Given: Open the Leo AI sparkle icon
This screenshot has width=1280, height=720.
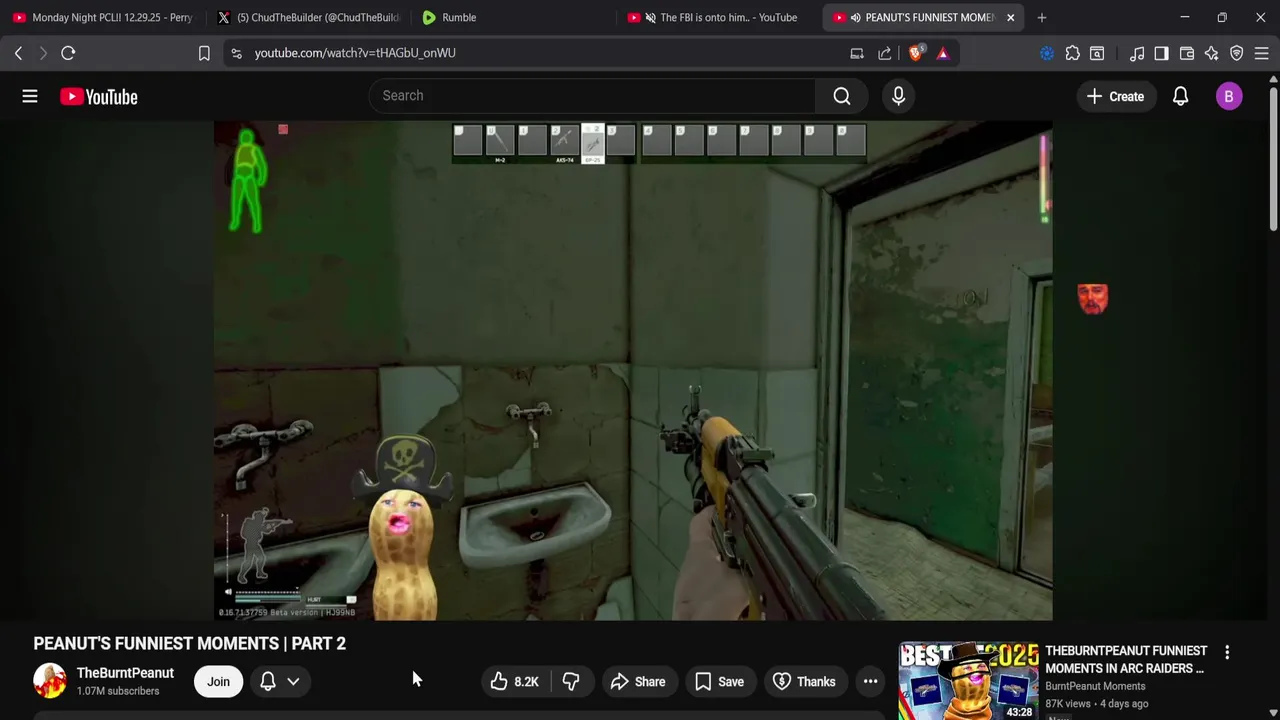Looking at the screenshot, I should pos(1211,53).
